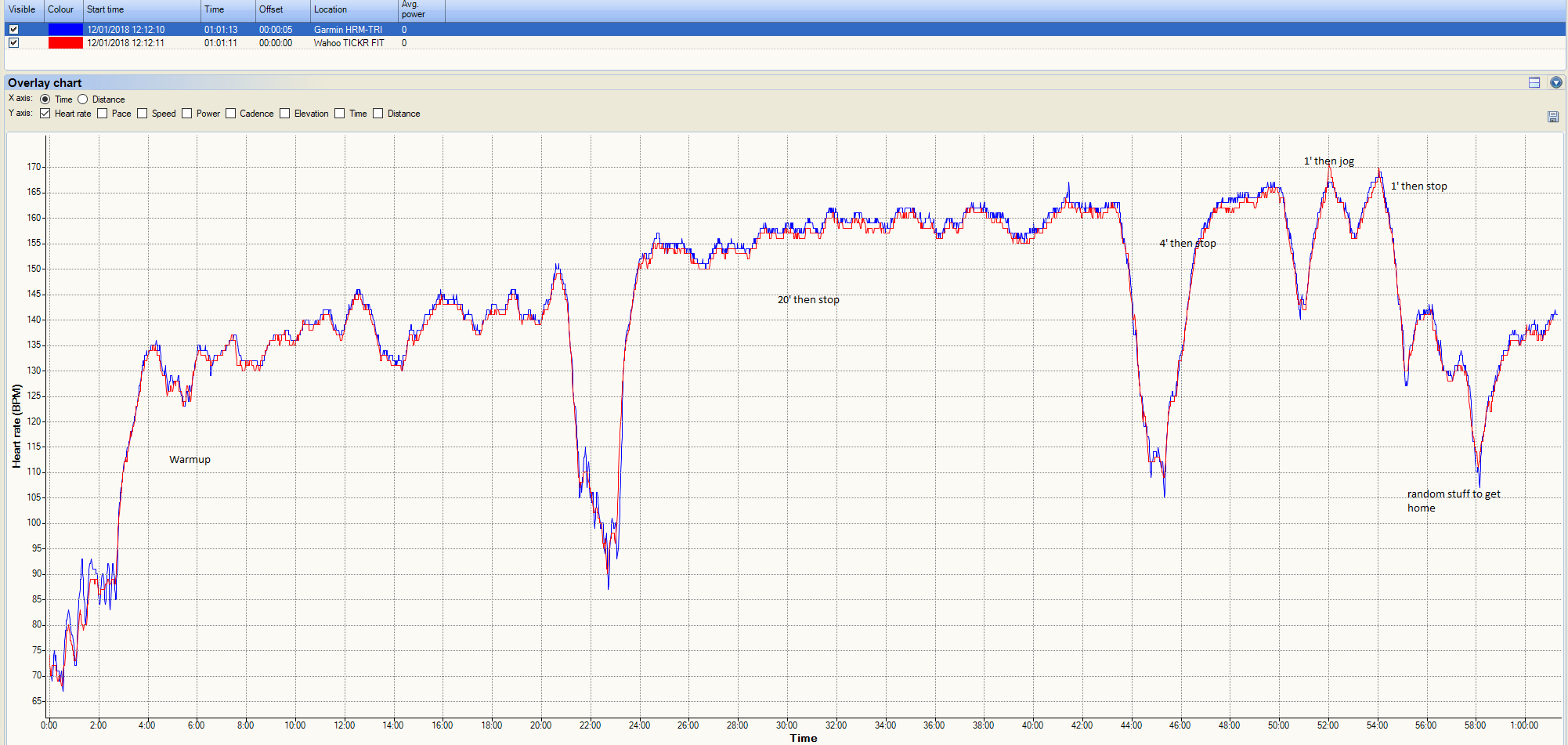Click the 1:00:00 tick on the time axis
Image resolution: width=1568 pixels, height=745 pixels.
tap(1524, 725)
